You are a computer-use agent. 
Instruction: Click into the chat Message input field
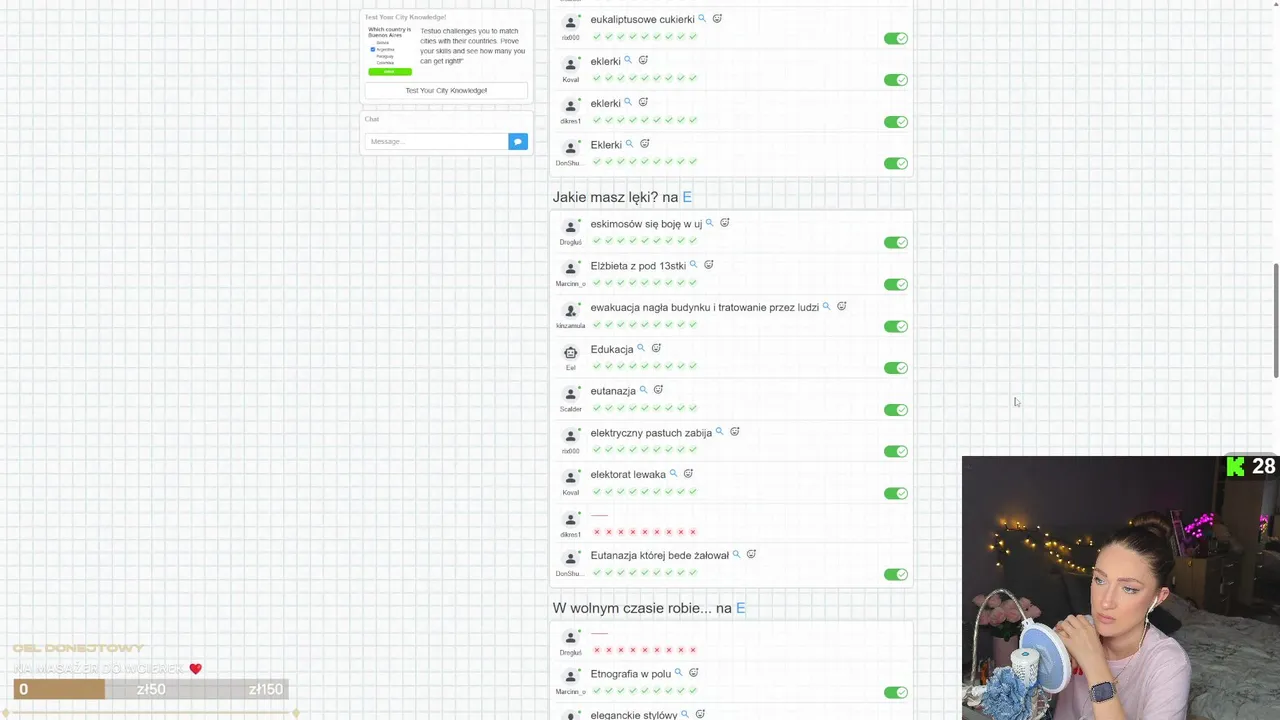[436, 142]
